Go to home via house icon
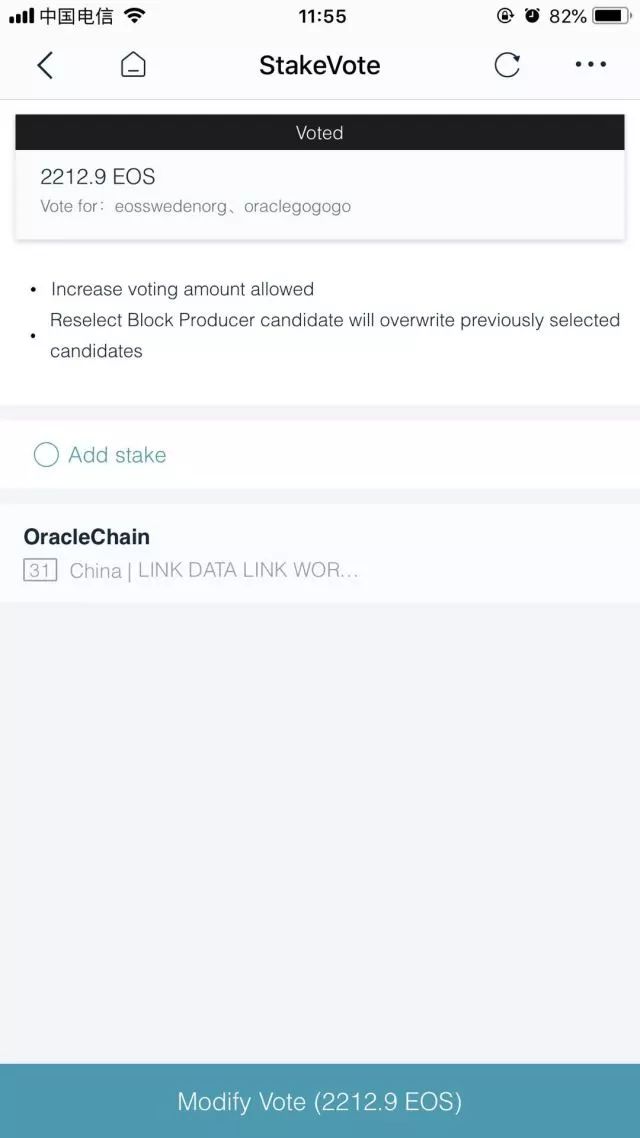 point(133,66)
